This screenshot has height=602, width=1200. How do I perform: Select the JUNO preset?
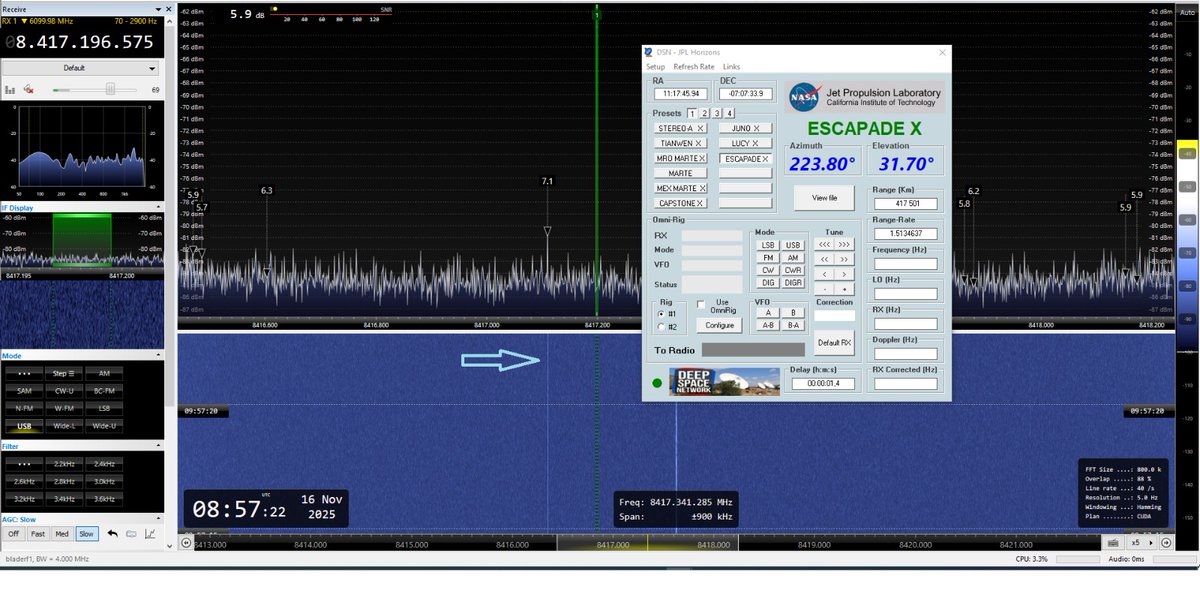point(745,128)
